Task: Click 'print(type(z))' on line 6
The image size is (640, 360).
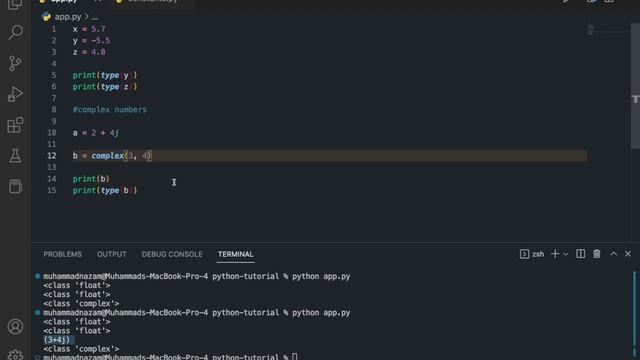Action: pyautogui.click(x=105, y=87)
